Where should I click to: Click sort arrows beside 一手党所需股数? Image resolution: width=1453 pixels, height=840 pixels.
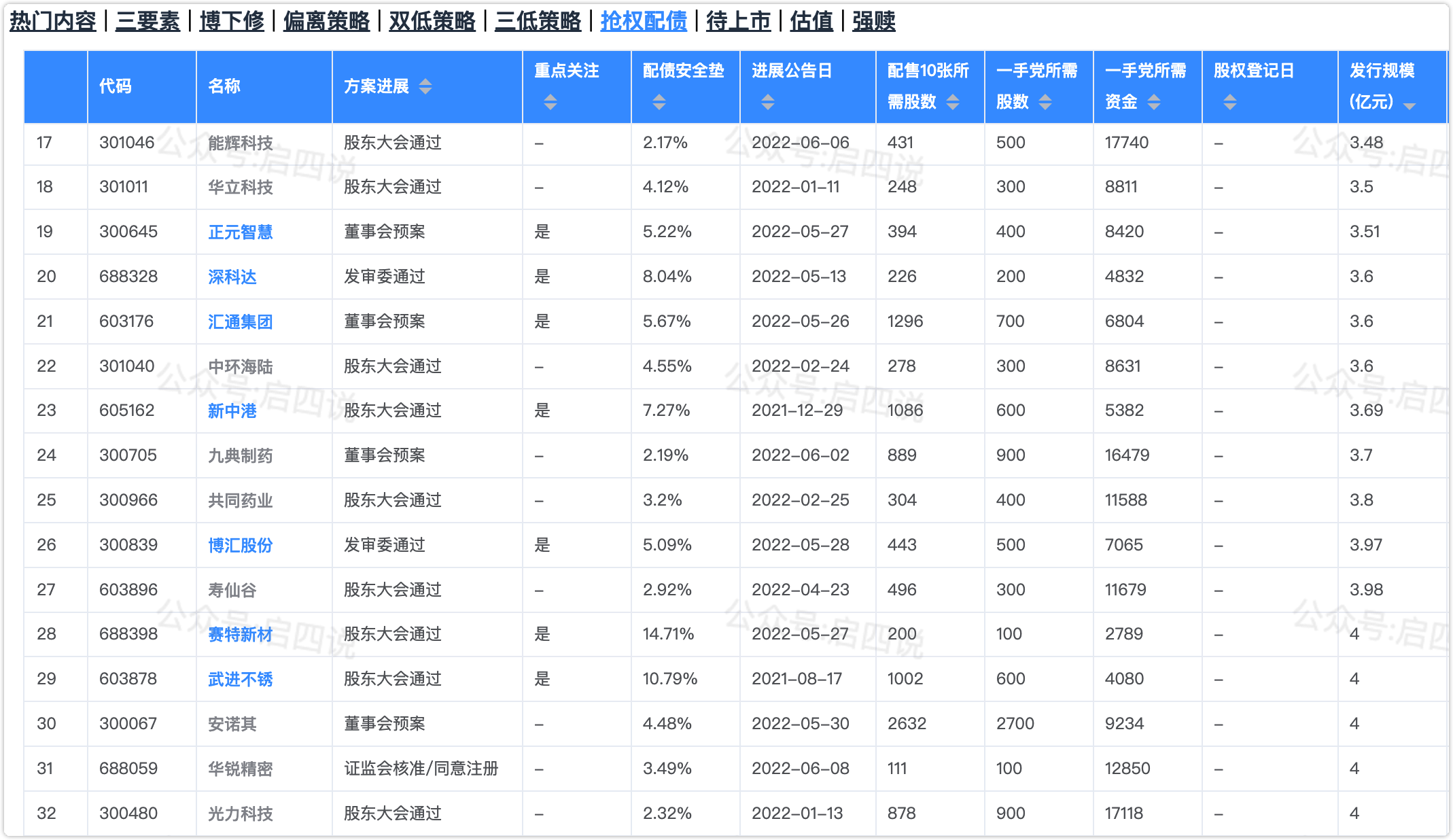coord(1045,103)
